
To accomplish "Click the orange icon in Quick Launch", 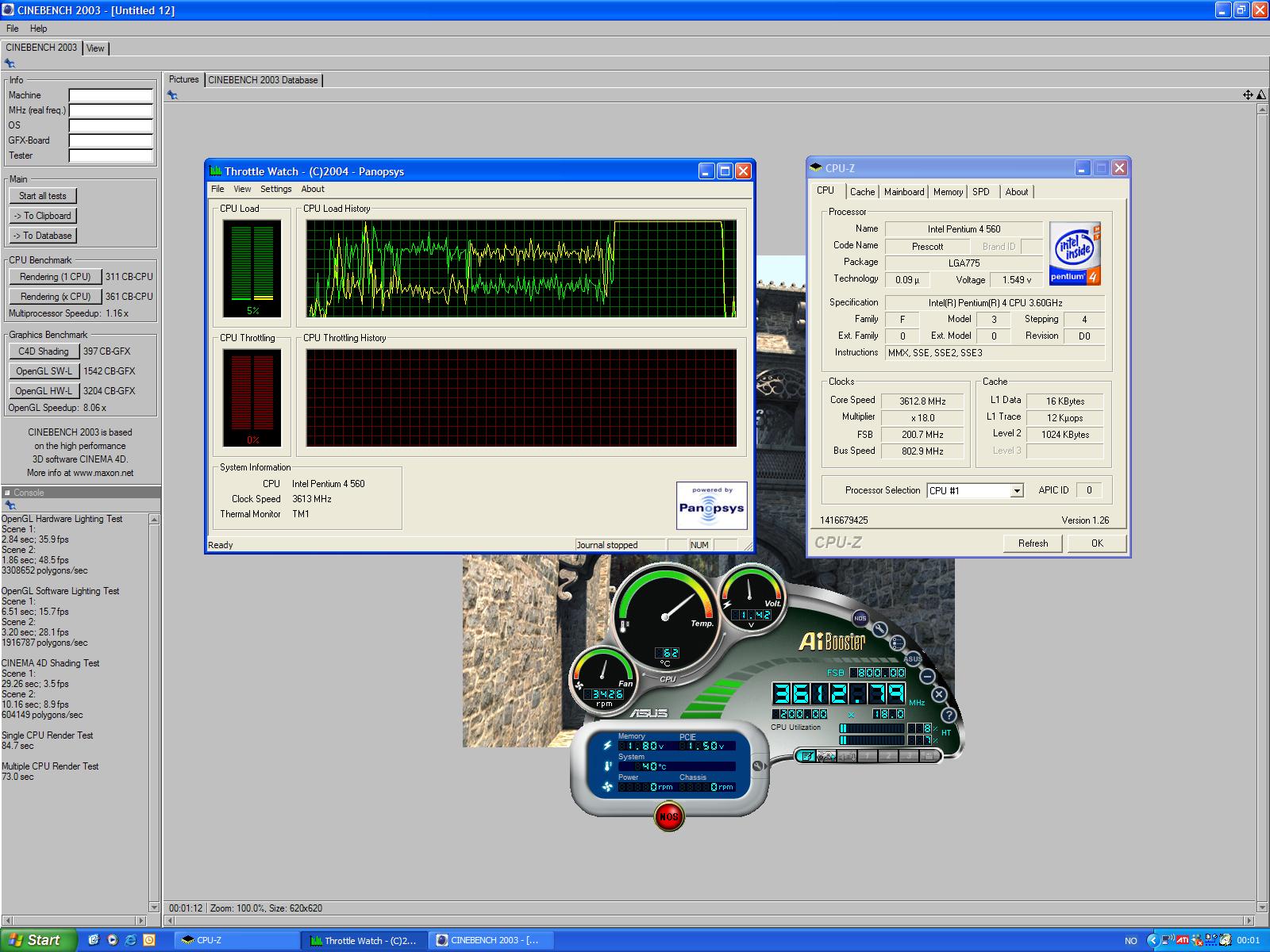I will [x=148, y=940].
